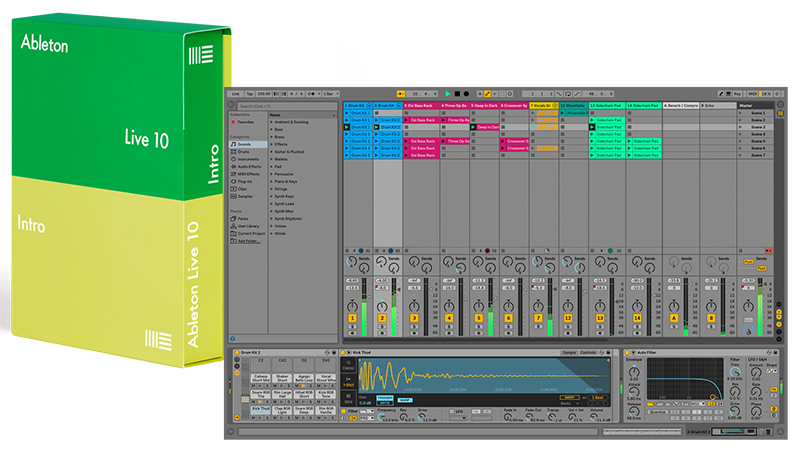Click track 2 pan knob
This screenshot has width=800, height=456.
pyautogui.click(x=382, y=307)
